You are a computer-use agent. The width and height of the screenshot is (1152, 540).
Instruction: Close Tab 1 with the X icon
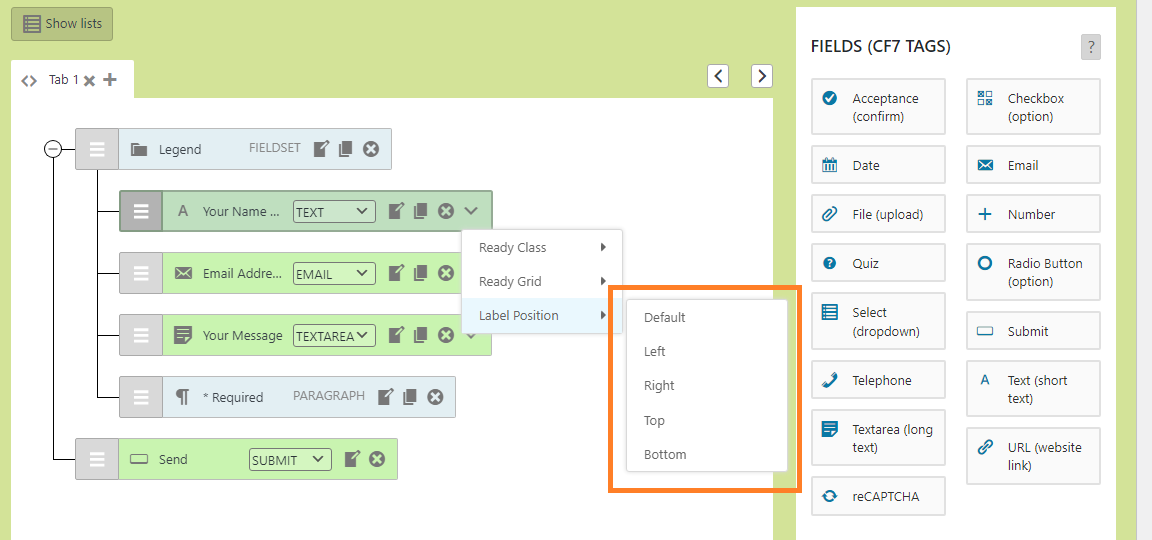point(89,80)
